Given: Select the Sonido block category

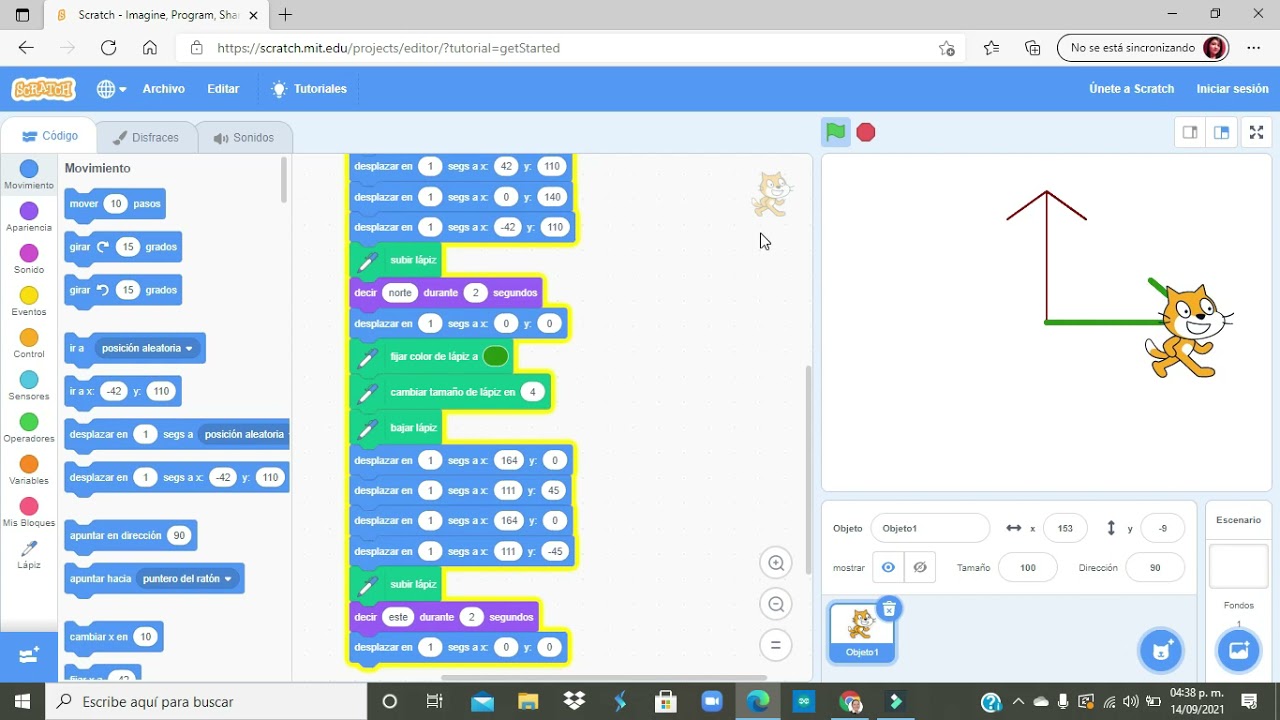Looking at the screenshot, I should (29, 259).
